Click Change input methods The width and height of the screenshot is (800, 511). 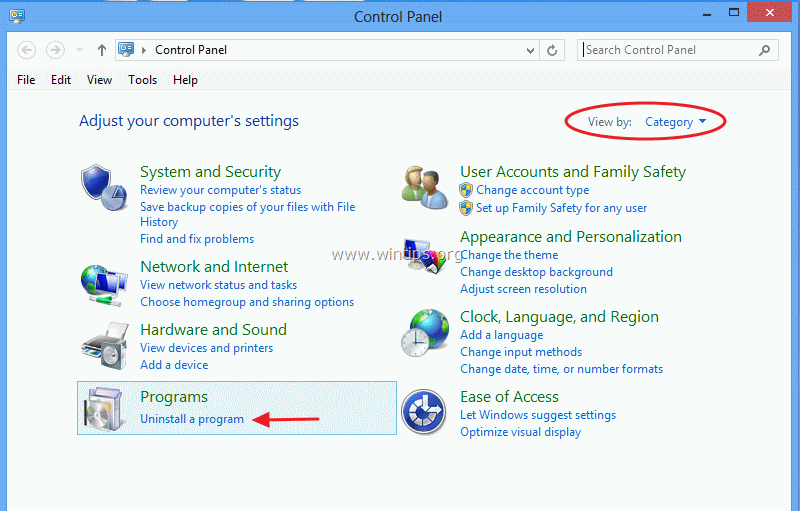click(521, 352)
